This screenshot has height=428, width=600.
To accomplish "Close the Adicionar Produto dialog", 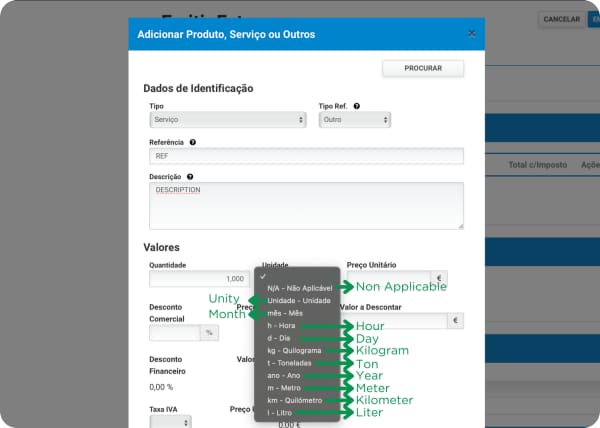I will [472, 34].
